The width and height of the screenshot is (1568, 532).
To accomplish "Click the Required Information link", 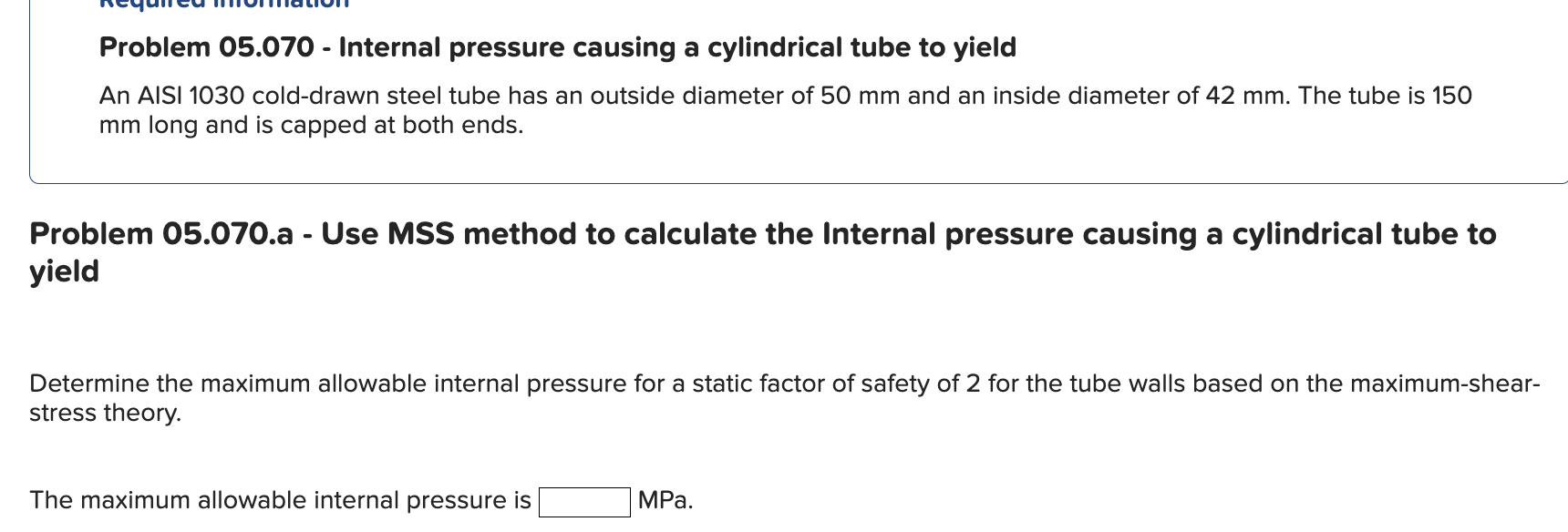I will (222, 5).
